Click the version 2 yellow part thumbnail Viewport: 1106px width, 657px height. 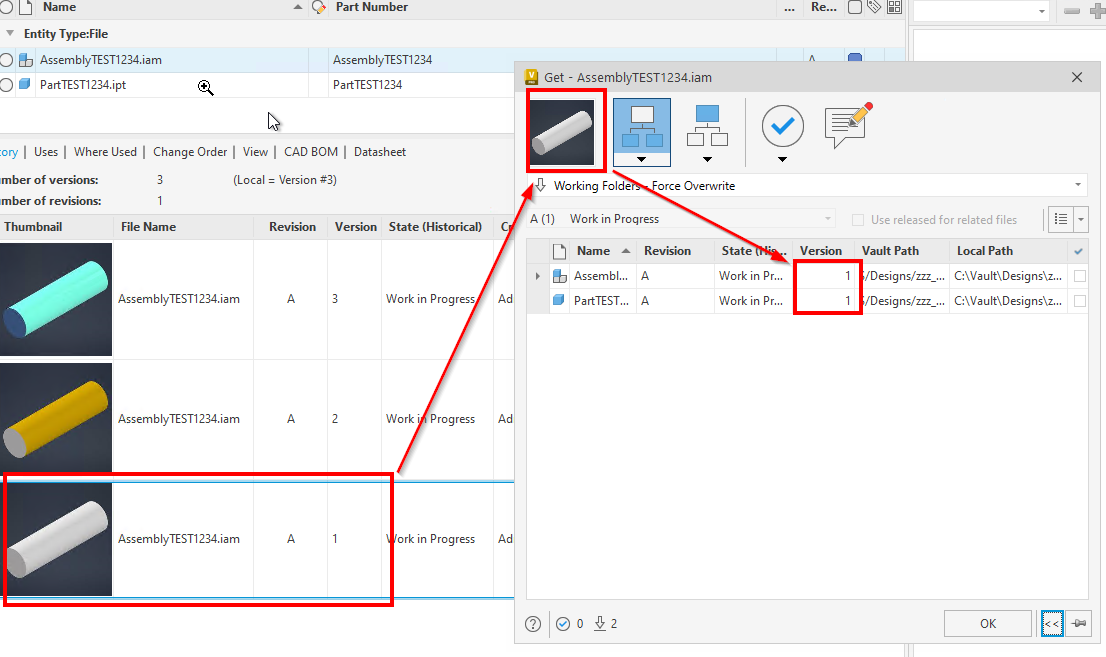56,418
